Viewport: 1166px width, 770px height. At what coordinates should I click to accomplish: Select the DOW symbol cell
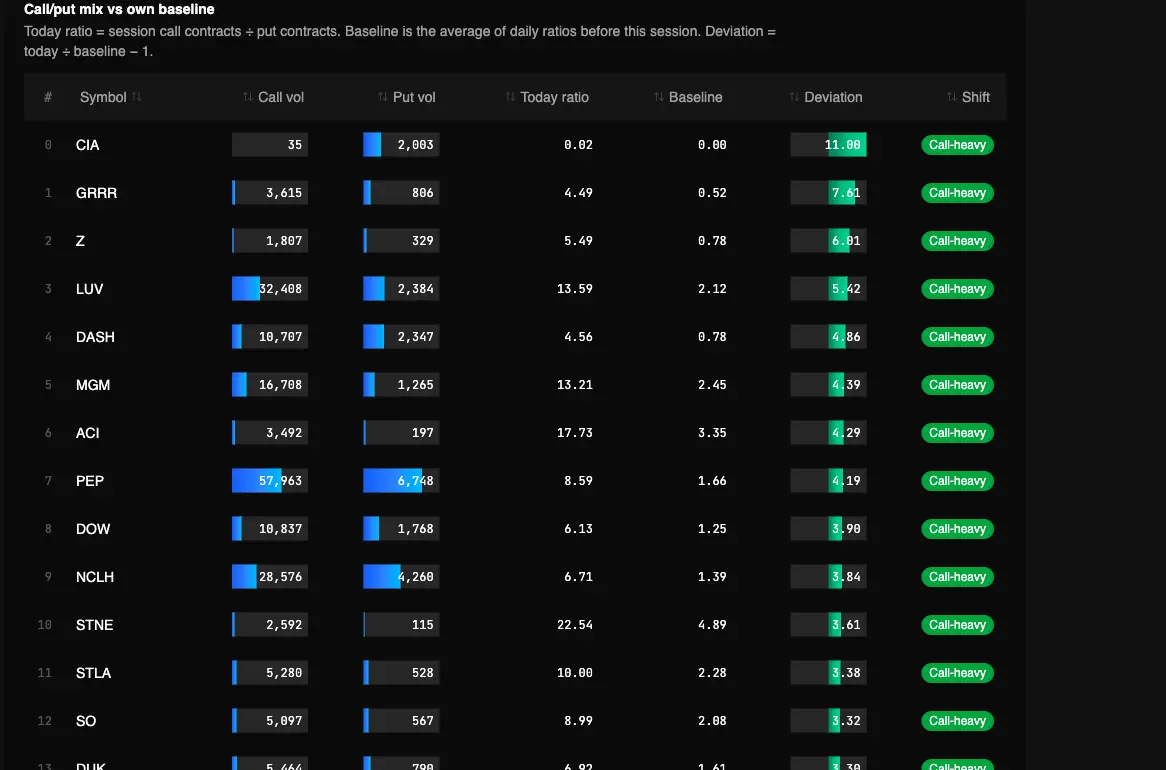pos(93,529)
